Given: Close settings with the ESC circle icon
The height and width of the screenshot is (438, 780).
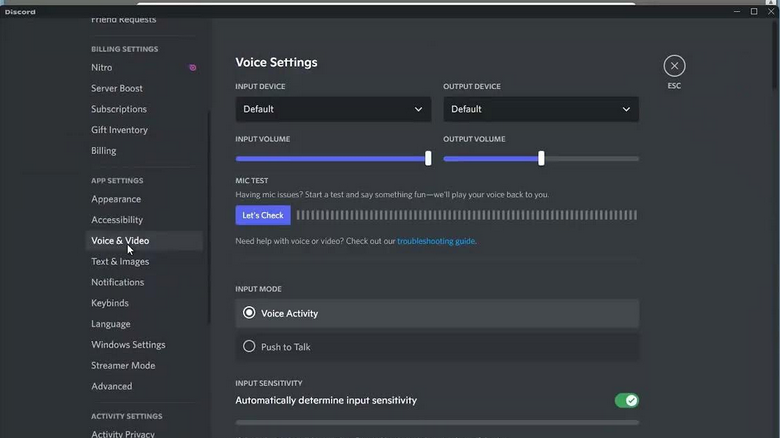Looking at the screenshot, I should click(674, 66).
